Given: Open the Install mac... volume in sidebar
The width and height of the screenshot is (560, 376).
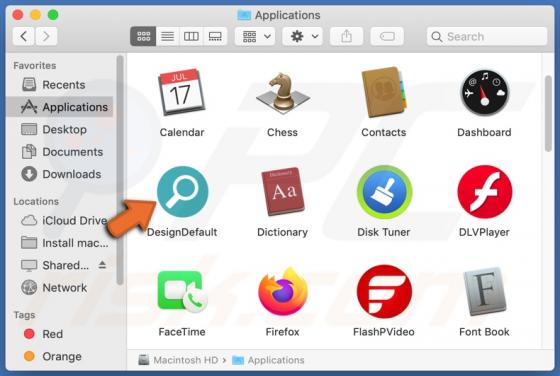Looking at the screenshot, I should pos(60,243).
